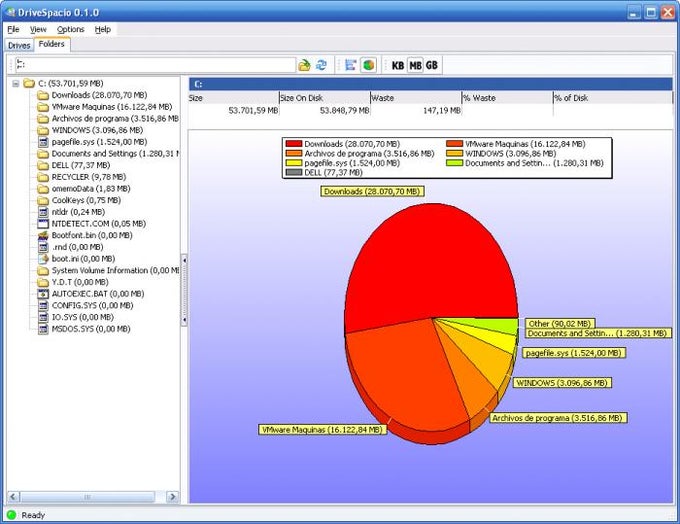
Task: Open the Options menu
Action: click(x=71, y=29)
